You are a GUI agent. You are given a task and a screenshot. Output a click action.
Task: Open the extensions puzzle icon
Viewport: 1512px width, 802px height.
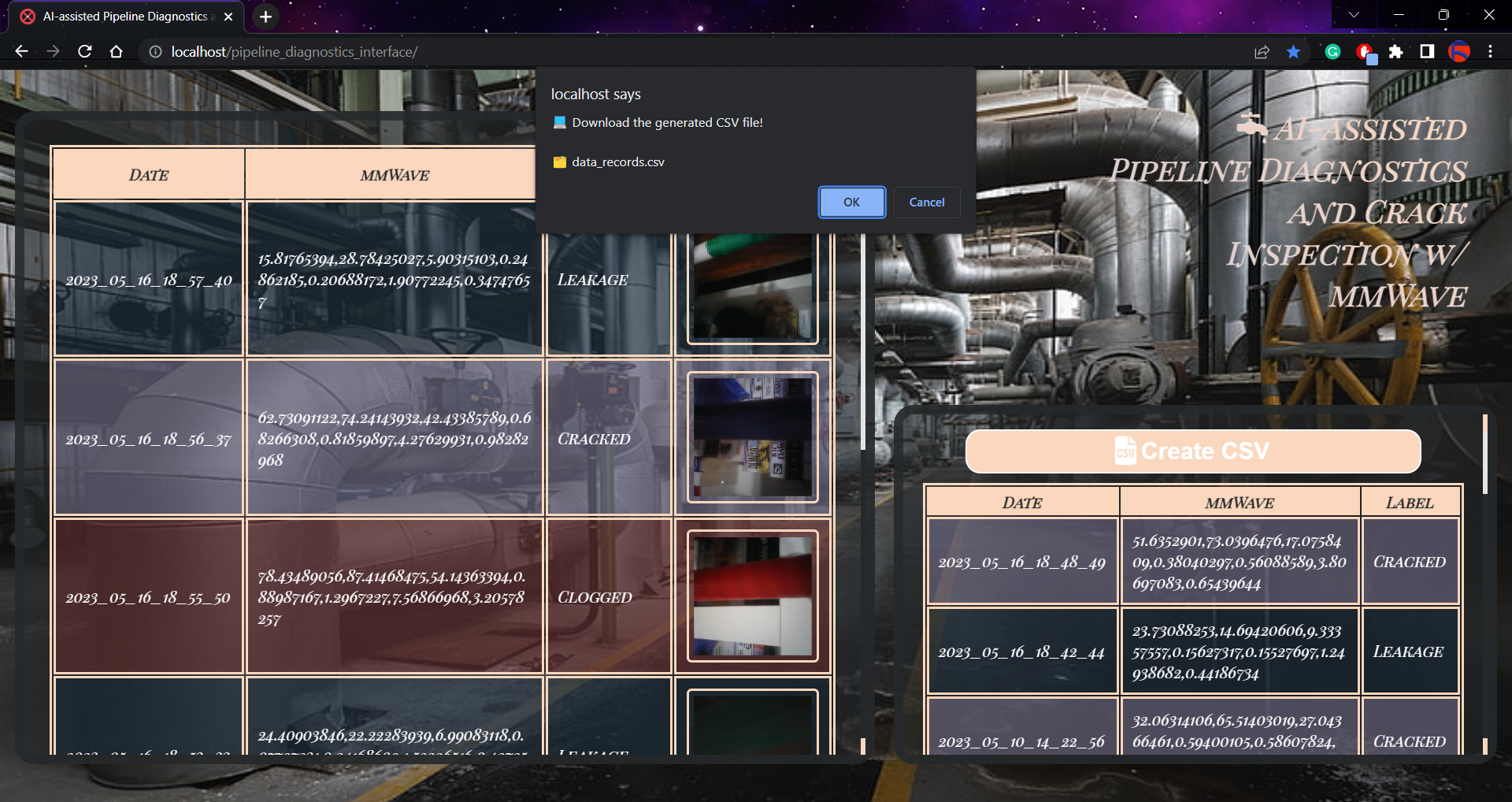[1397, 51]
